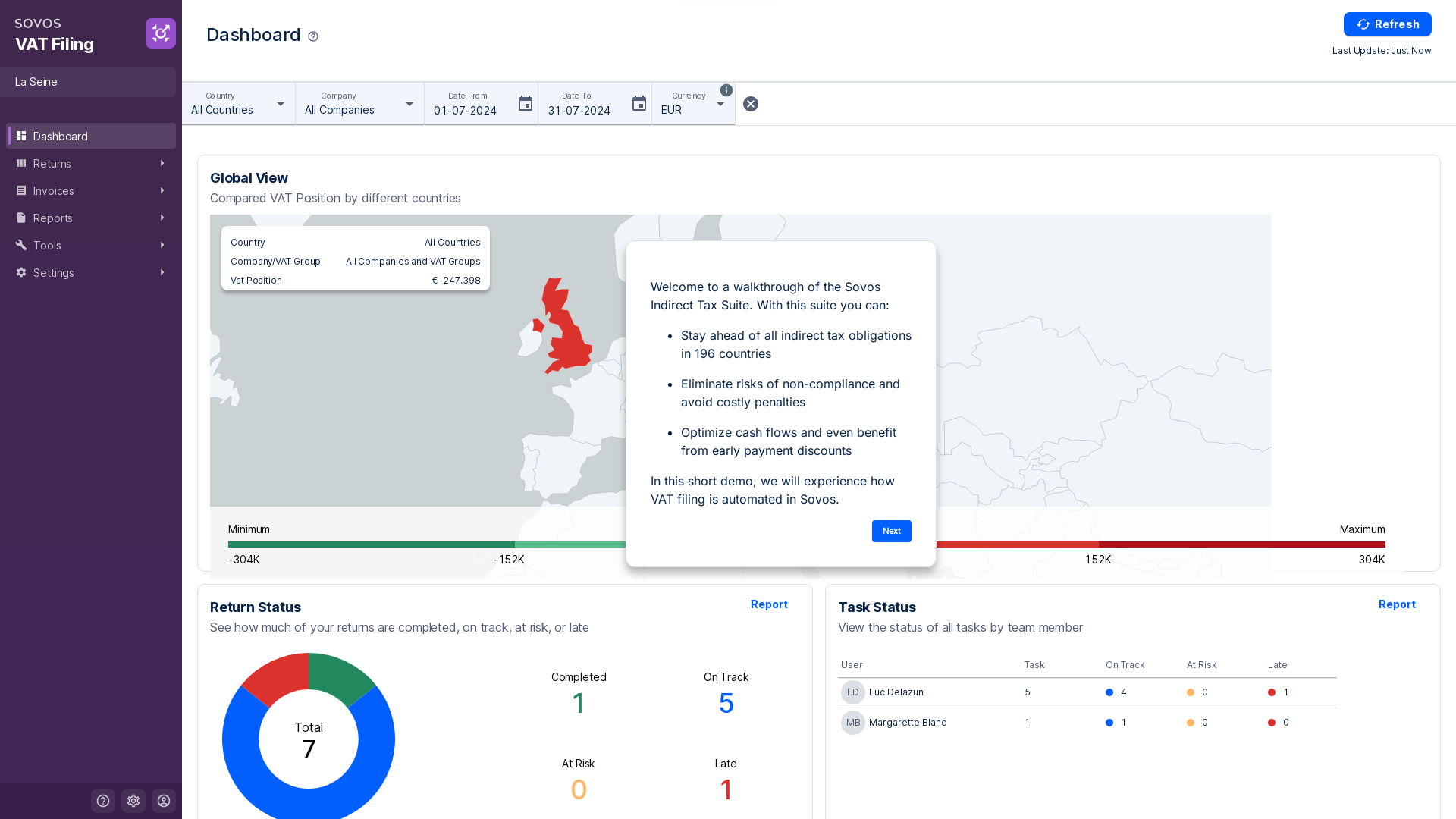Click Next in the walkthrough popup
The height and width of the screenshot is (819, 1456).
click(x=891, y=531)
